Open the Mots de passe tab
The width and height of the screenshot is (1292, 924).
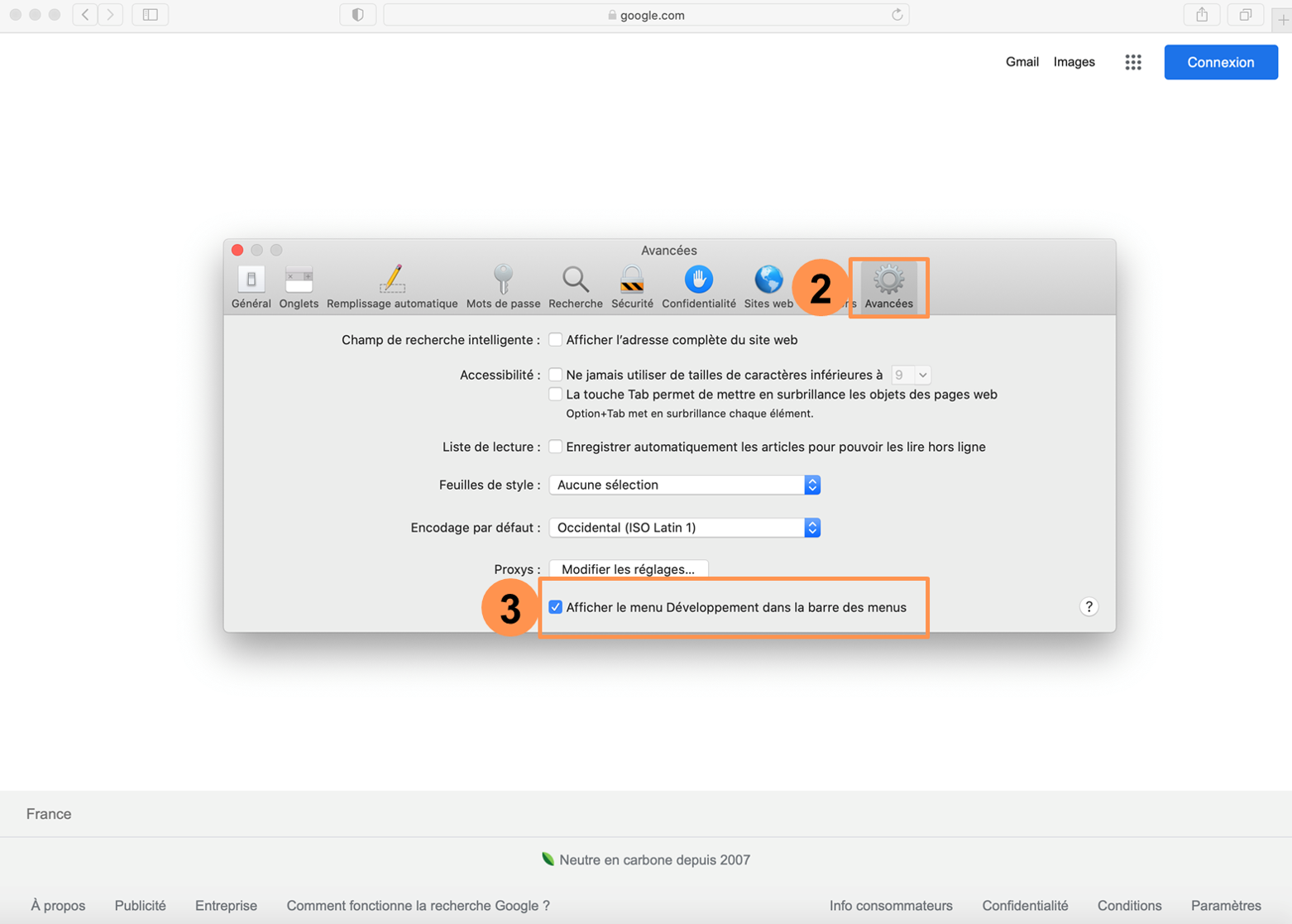coord(503,287)
